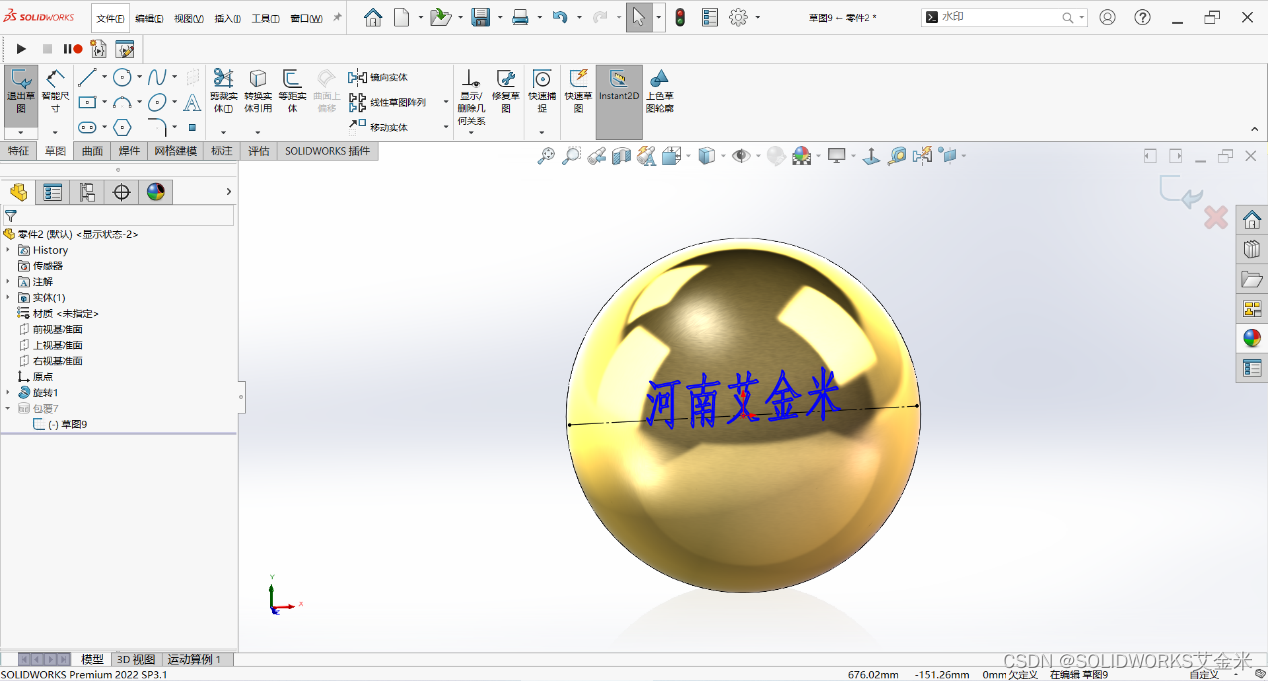The image size is (1268, 681).
Task: Select the Corner Rectangle sketch tool
Action: click(88, 102)
